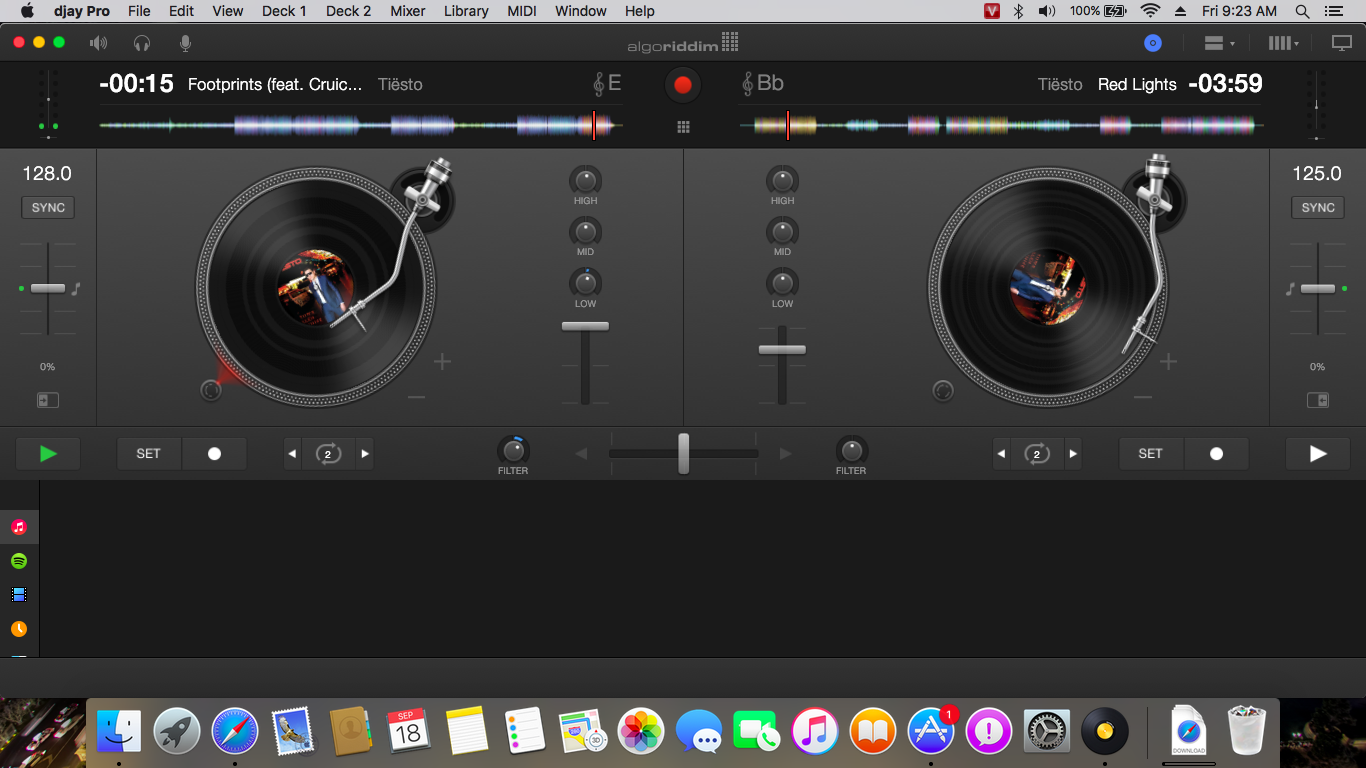This screenshot has height=768, width=1366.
Task: Open the history clock library source
Action: tap(19, 629)
